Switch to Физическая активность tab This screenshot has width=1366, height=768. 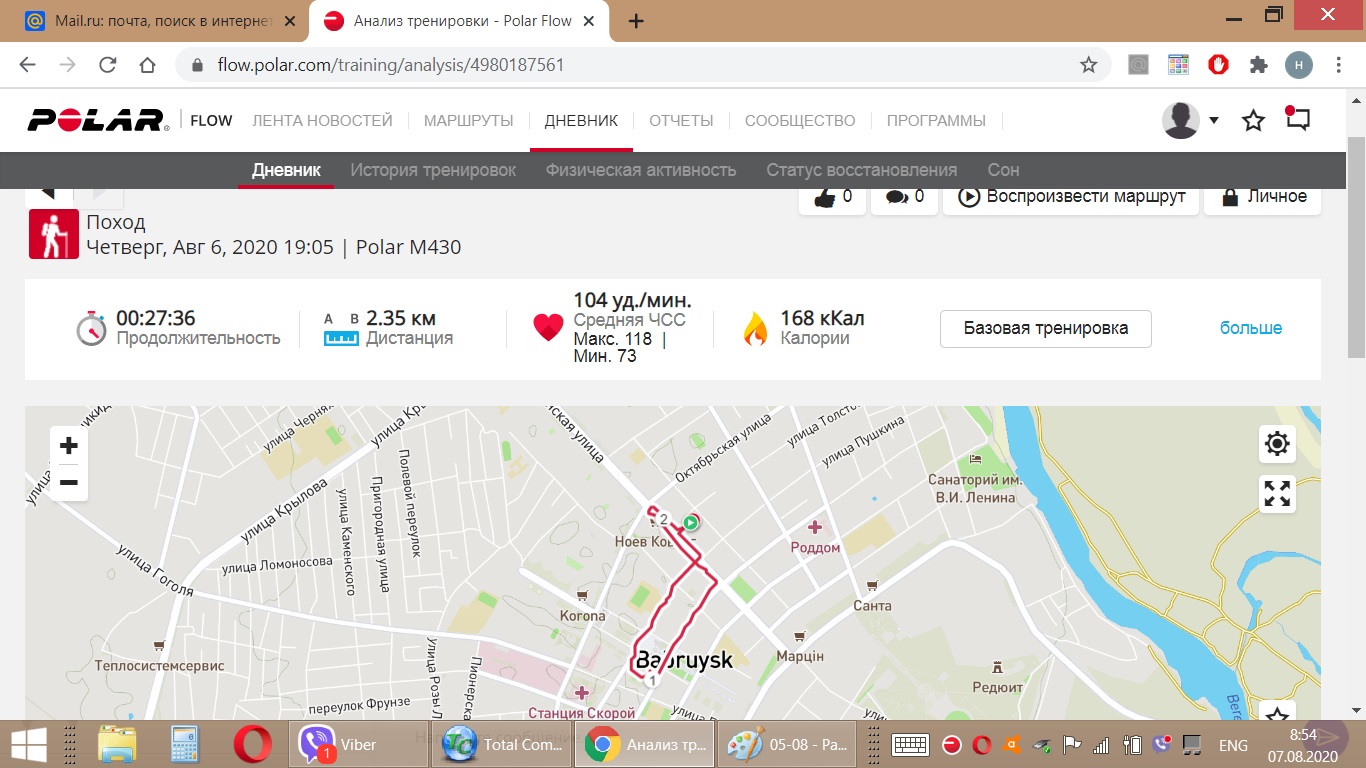tap(641, 170)
